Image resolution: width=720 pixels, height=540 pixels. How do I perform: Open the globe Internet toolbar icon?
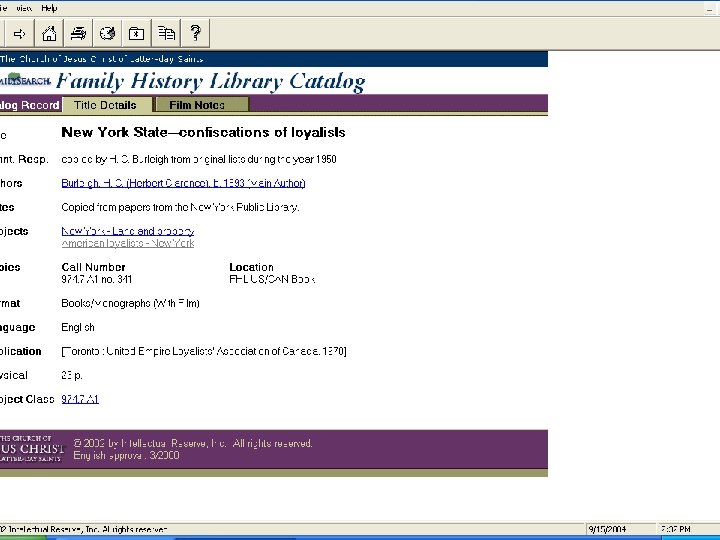[x=107, y=34]
